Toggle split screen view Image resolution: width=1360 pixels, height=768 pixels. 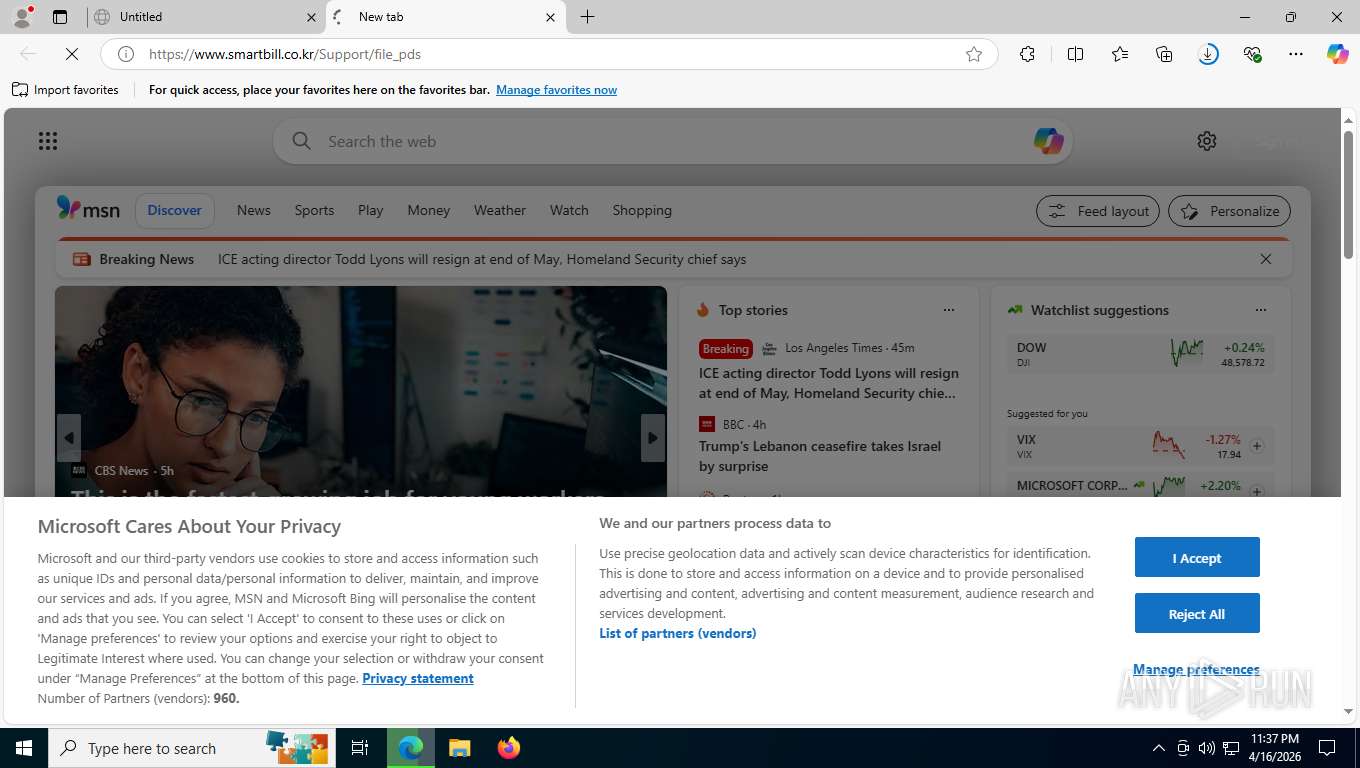(1075, 54)
